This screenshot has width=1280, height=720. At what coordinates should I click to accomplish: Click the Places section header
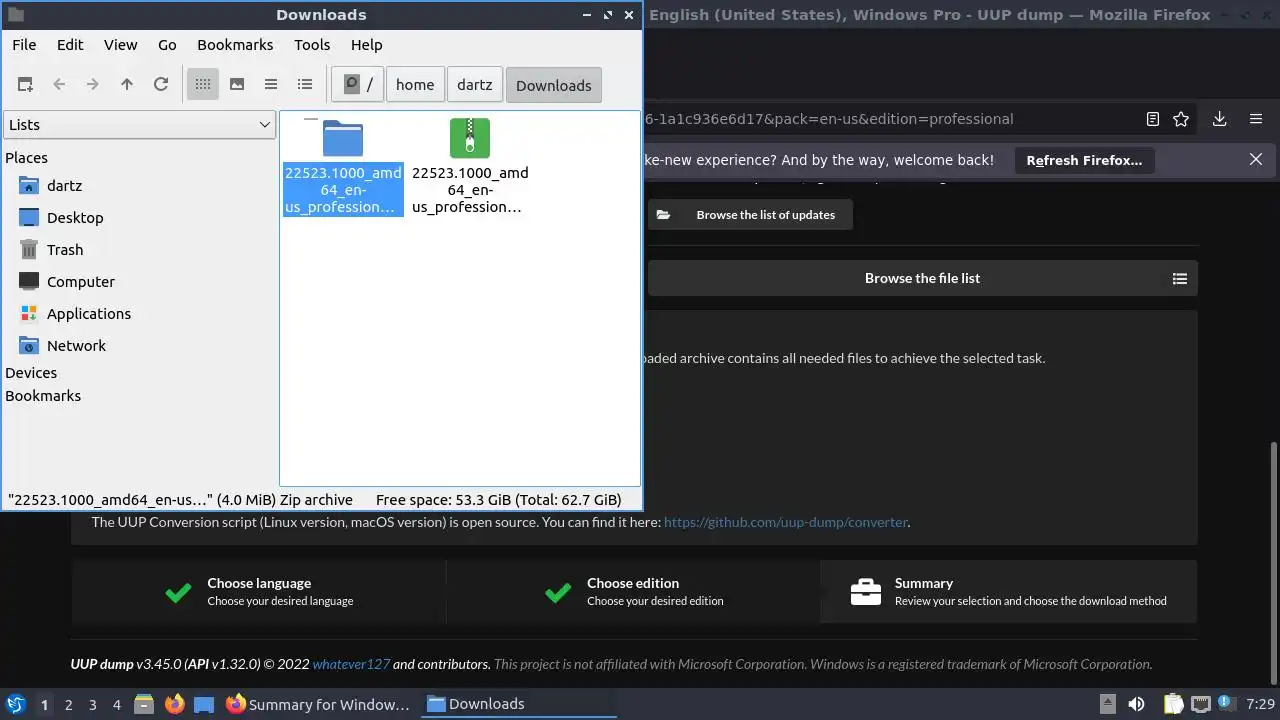pos(26,158)
